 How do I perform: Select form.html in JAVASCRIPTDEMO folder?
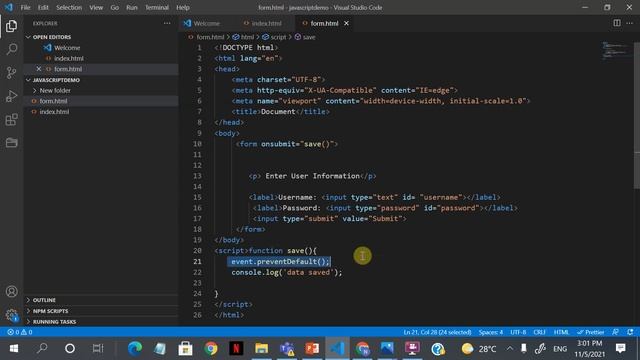pos(53,101)
